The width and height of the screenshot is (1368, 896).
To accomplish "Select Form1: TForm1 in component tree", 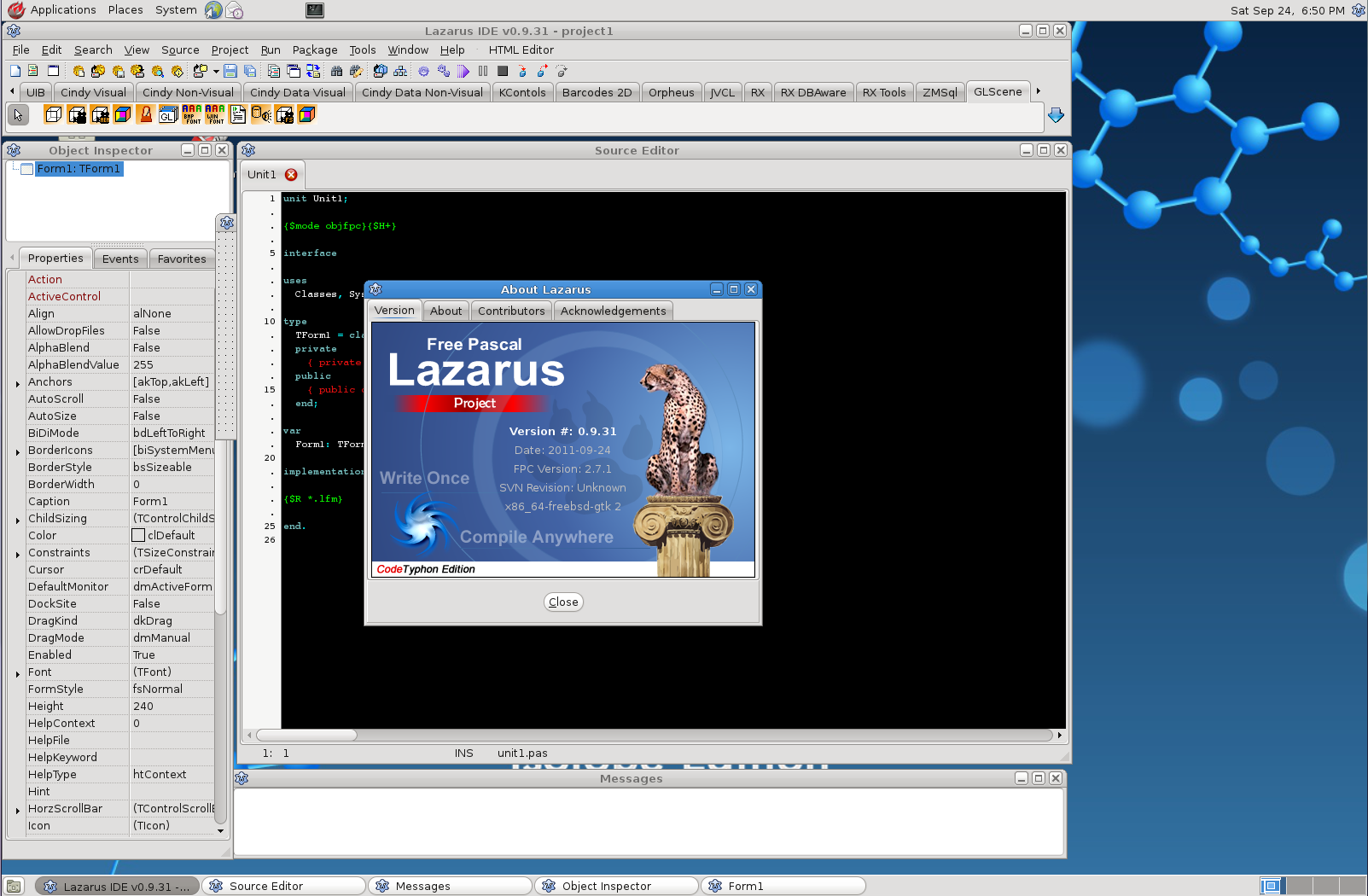I will click(x=79, y=169).
